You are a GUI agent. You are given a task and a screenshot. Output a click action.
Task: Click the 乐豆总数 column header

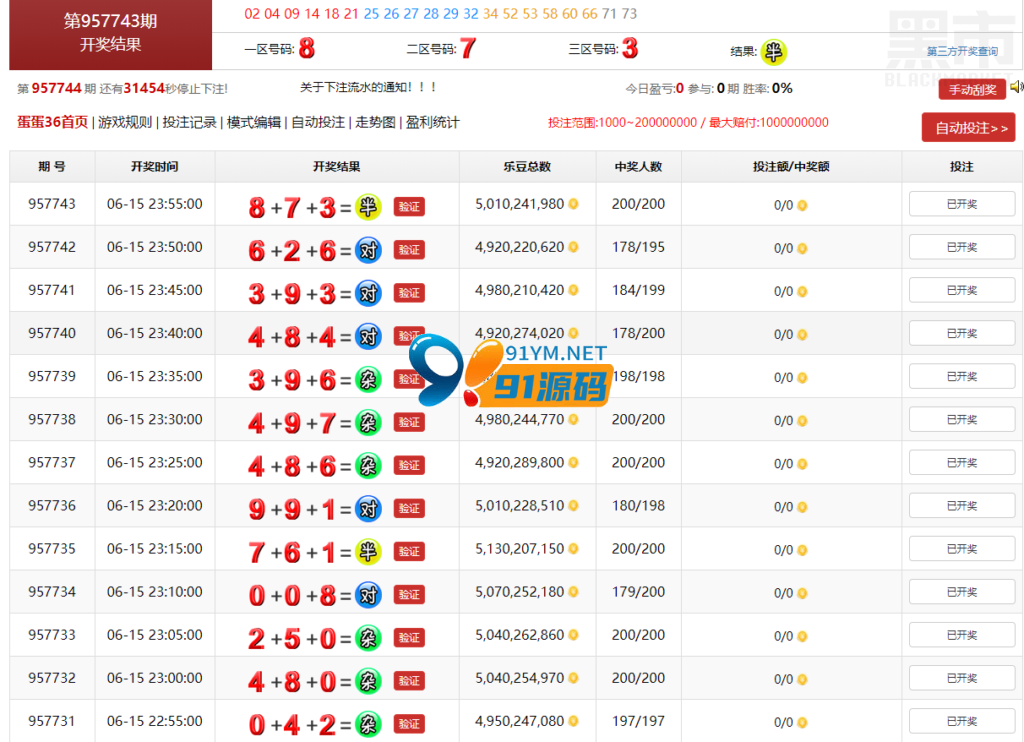pos(527,167)
